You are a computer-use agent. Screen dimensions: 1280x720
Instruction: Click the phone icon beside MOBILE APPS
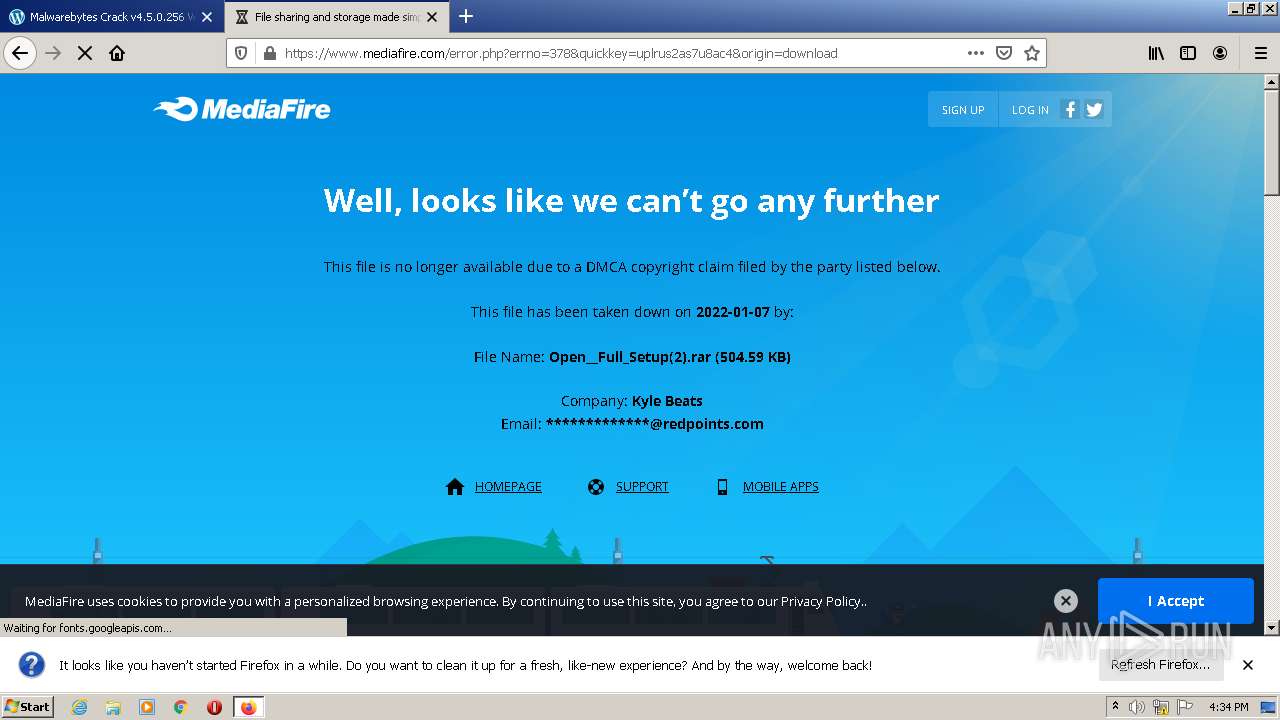pyautogui.click(x=722, y=487)
